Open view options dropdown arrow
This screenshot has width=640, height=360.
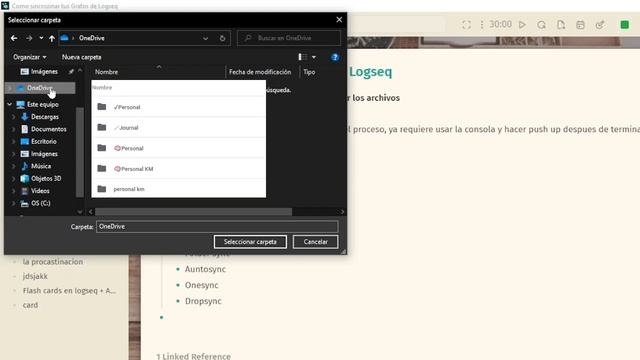click(314, 57)
